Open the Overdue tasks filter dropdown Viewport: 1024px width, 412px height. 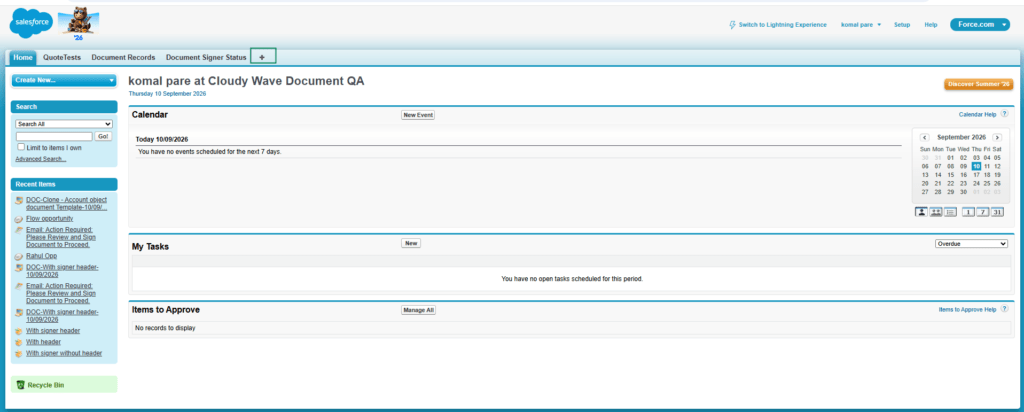tap(971, 244)
